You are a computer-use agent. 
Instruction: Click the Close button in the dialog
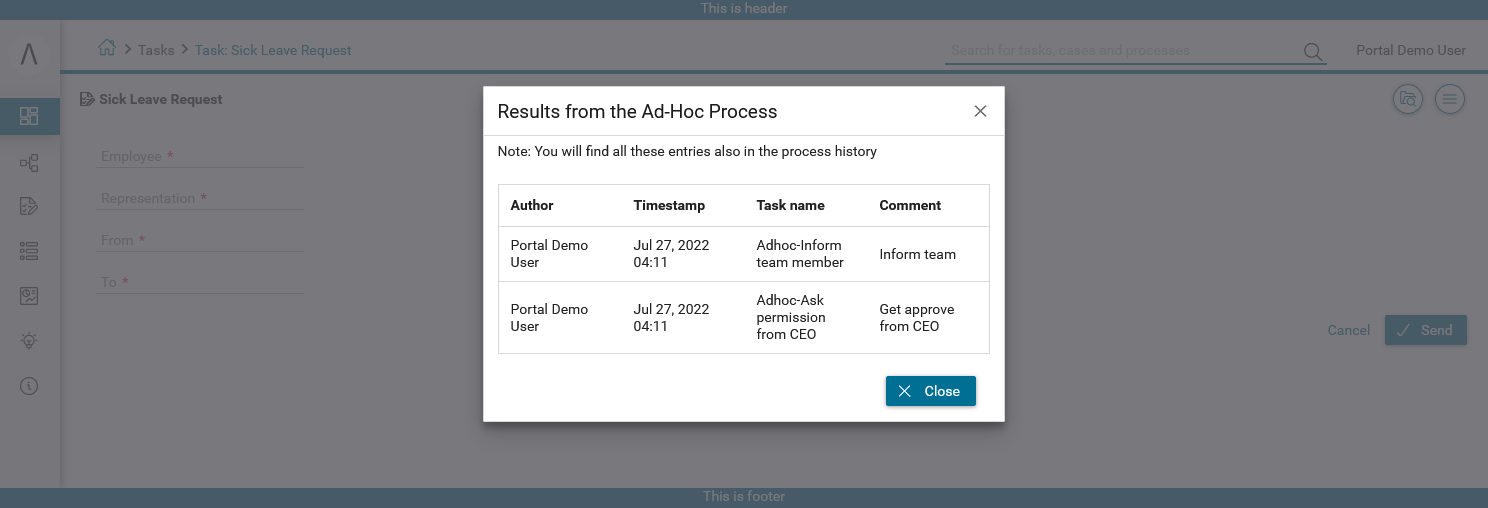click(x=930, y=391)
